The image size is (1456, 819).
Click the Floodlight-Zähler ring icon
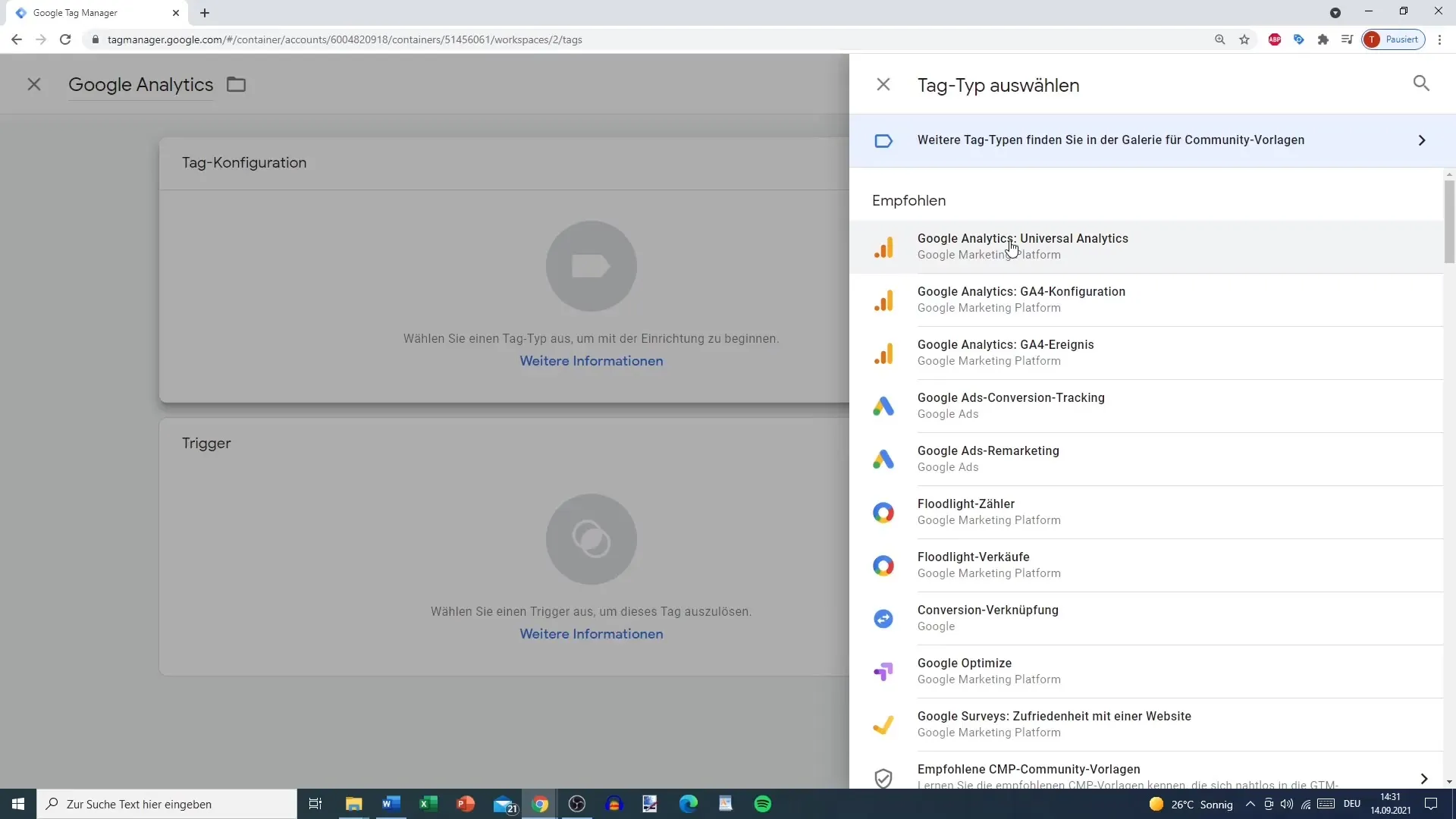click(x=883, y=513)
